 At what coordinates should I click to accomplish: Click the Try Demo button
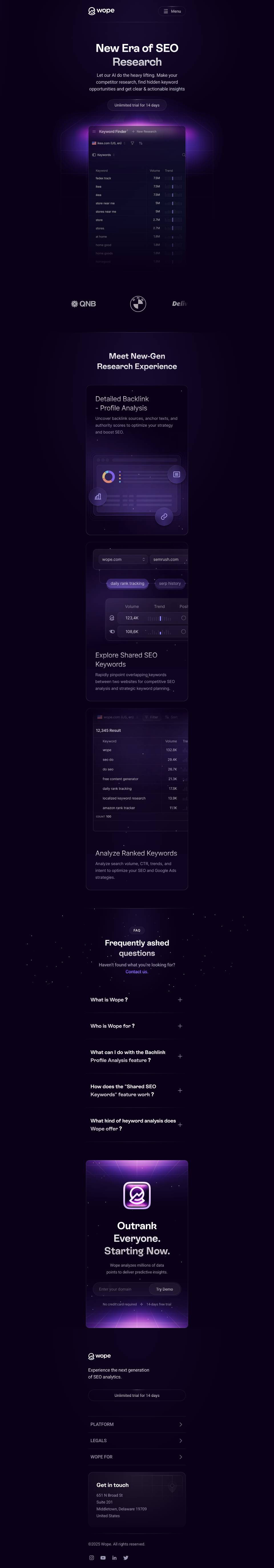coord(164,1289)
